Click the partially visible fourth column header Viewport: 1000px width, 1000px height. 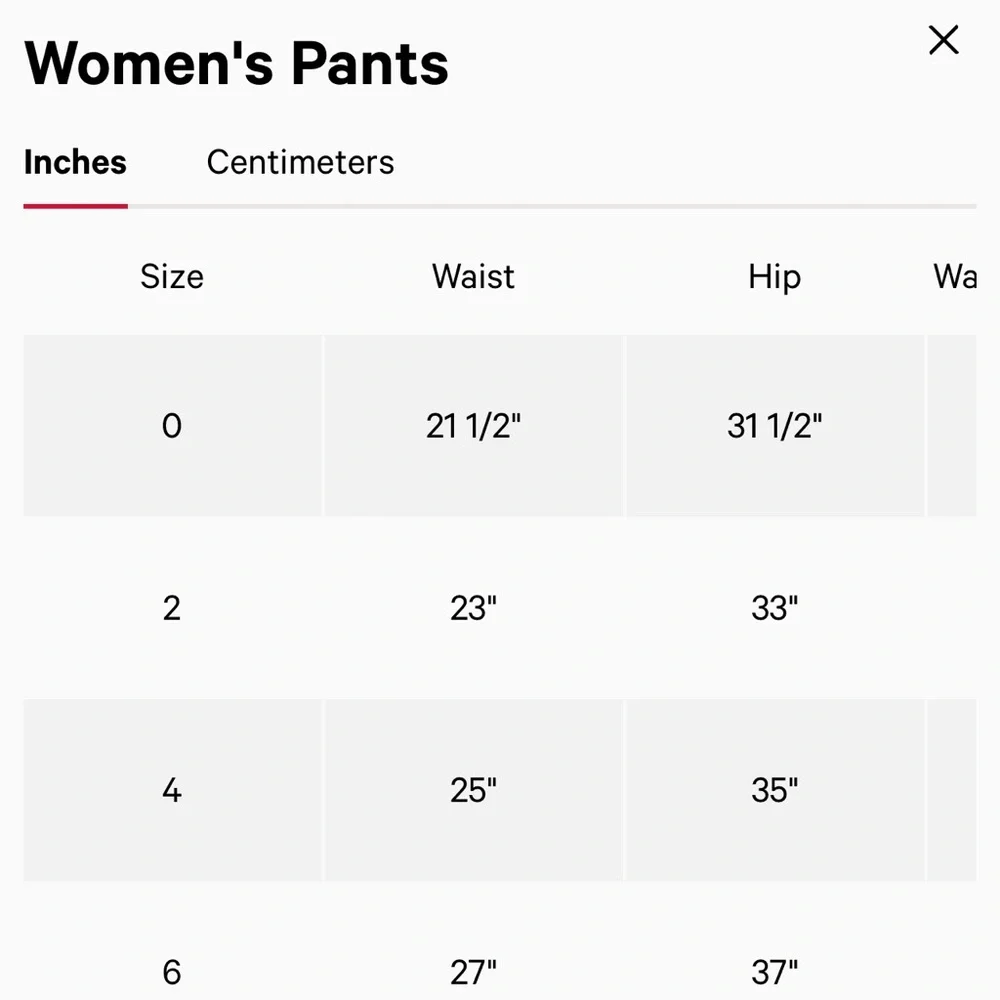tap(955, 277)
